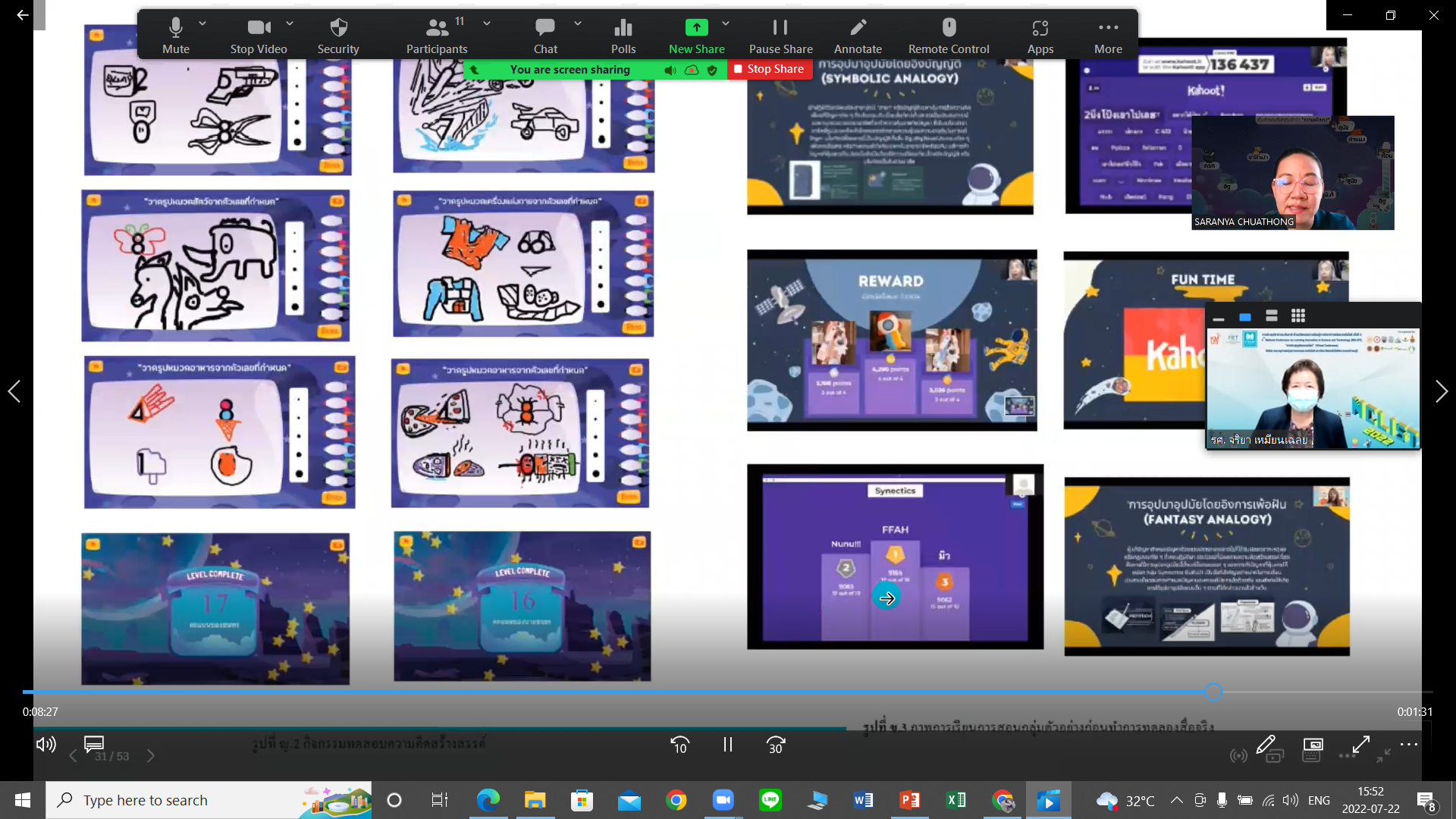The height and width of the screenshot is (819, 1456).
Task: Mute the microphone in Zoom toolbar
Action: coord(175,36)
